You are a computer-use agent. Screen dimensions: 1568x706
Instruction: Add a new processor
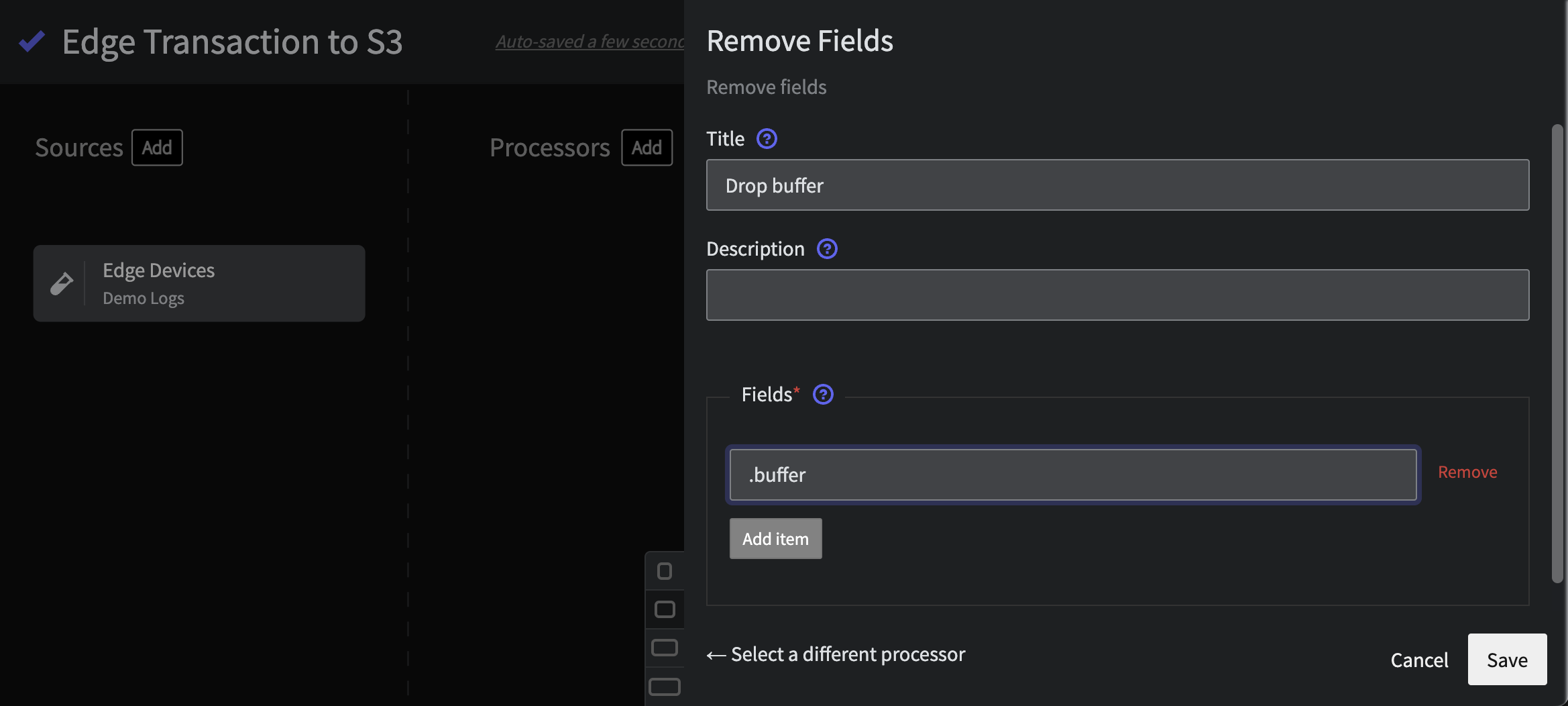tap(647, 148)
